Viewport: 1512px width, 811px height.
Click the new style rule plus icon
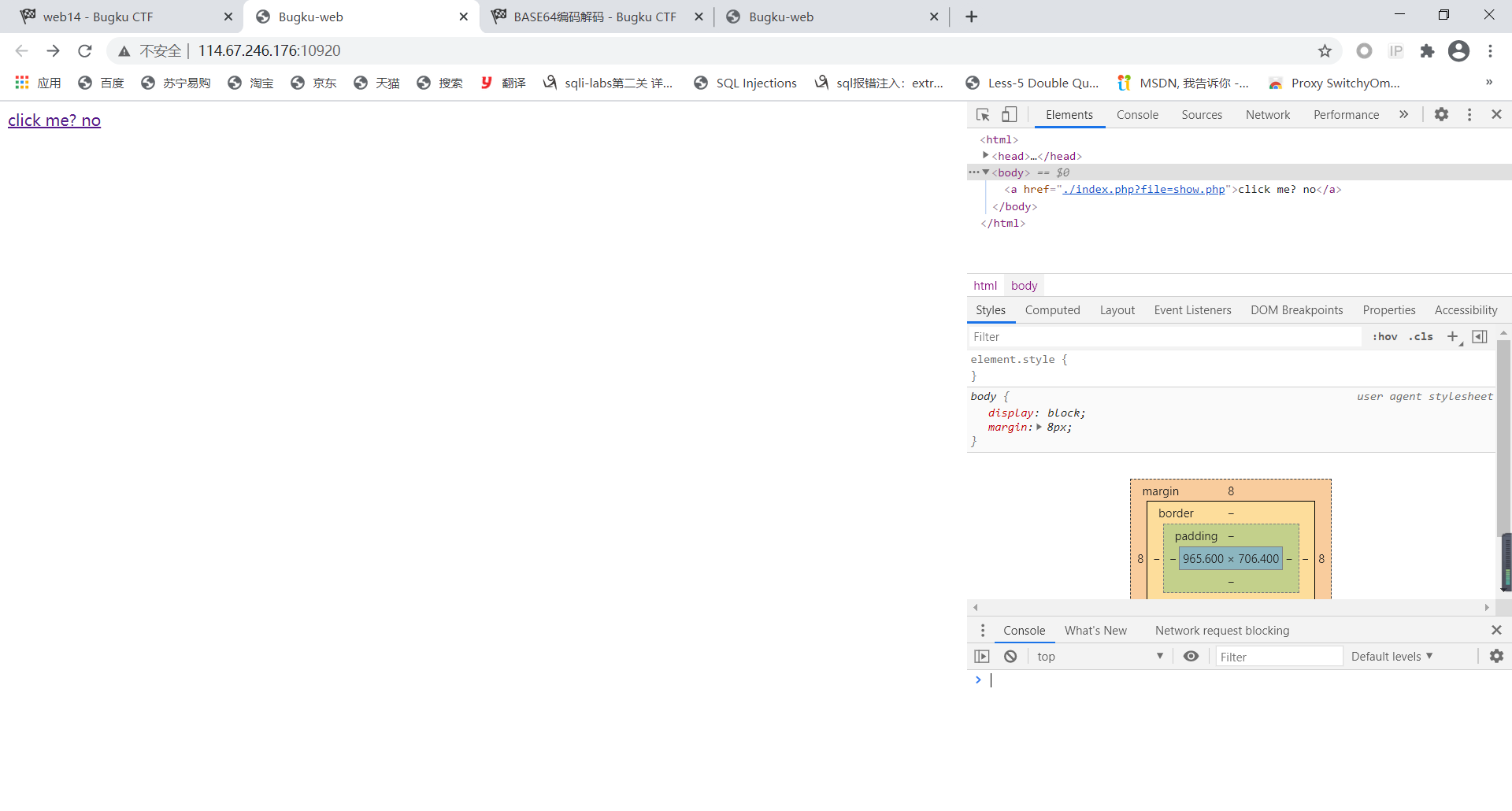point(1453,337)
